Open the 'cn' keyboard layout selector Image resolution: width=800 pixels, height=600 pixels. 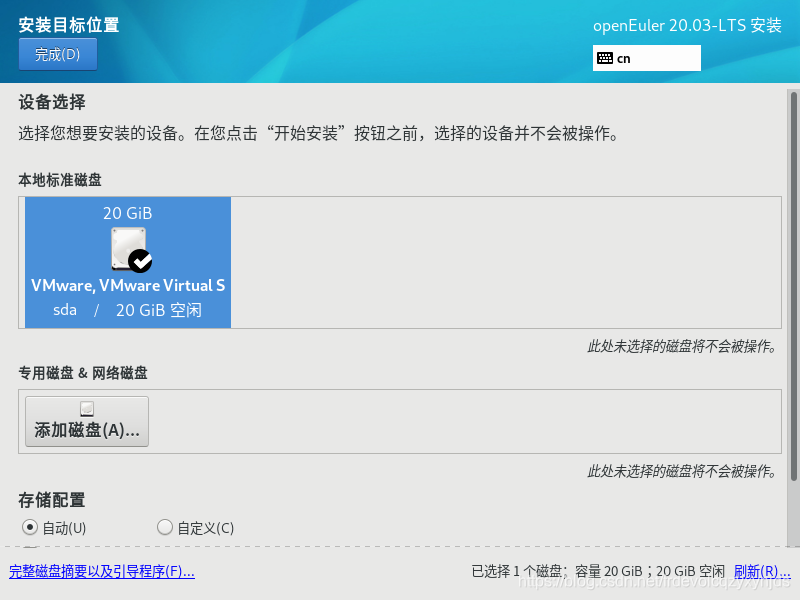tap(647, 58)
